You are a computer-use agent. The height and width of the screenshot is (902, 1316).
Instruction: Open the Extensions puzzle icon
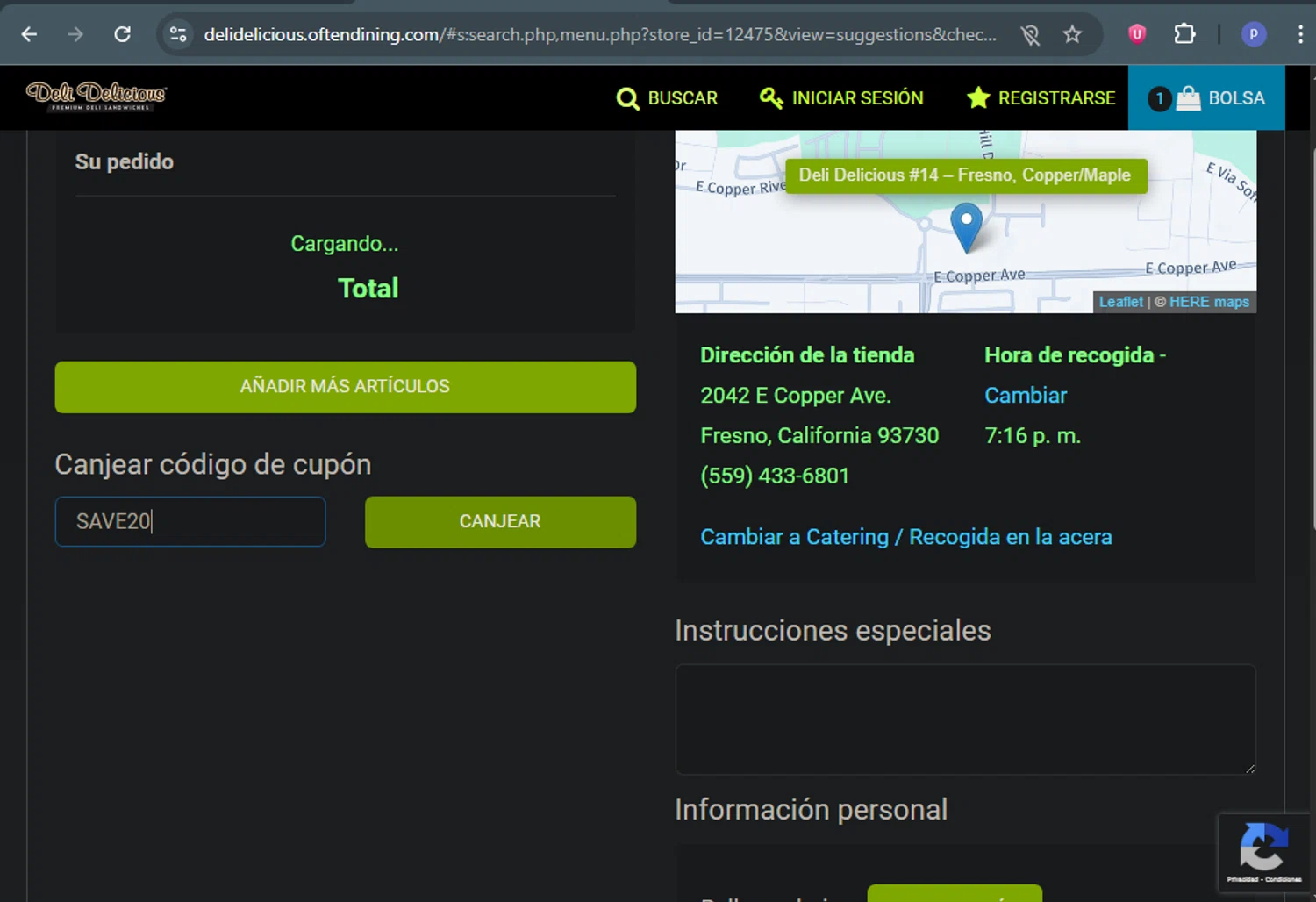[x=1184, y=34]
